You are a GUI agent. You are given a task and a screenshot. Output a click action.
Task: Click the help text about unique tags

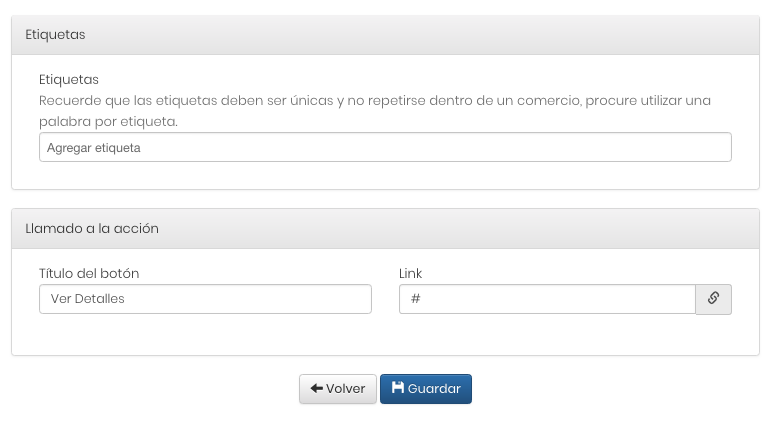coord(375,111)
